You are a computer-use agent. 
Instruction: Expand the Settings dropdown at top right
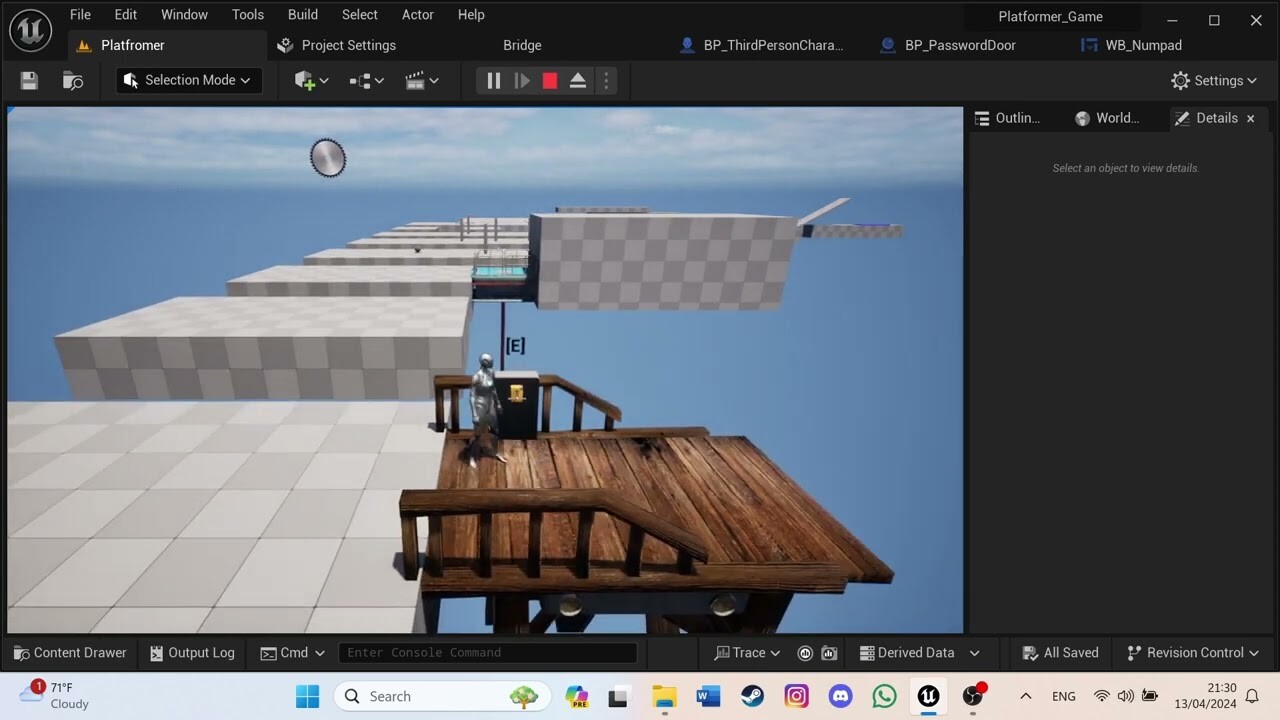pyautogui.click(x=1214, y=80)
